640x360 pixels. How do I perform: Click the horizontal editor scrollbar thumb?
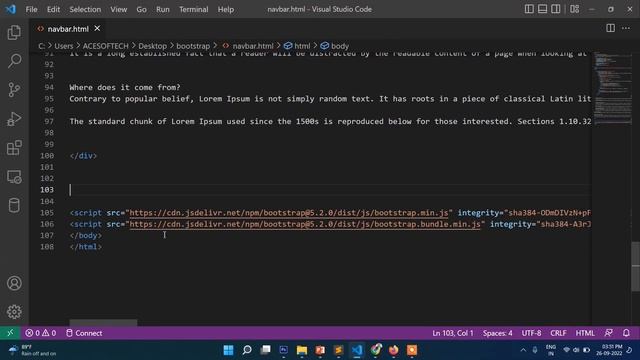(103, 323)
